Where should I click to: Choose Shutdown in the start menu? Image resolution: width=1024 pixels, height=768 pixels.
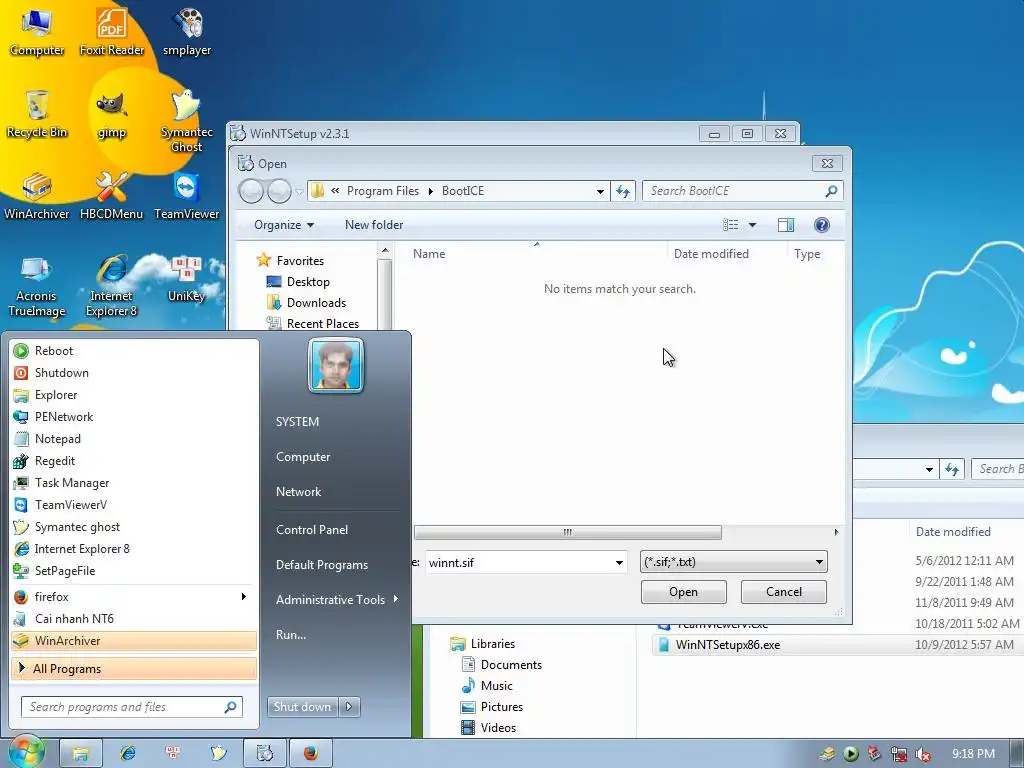(x=134, y=373)
